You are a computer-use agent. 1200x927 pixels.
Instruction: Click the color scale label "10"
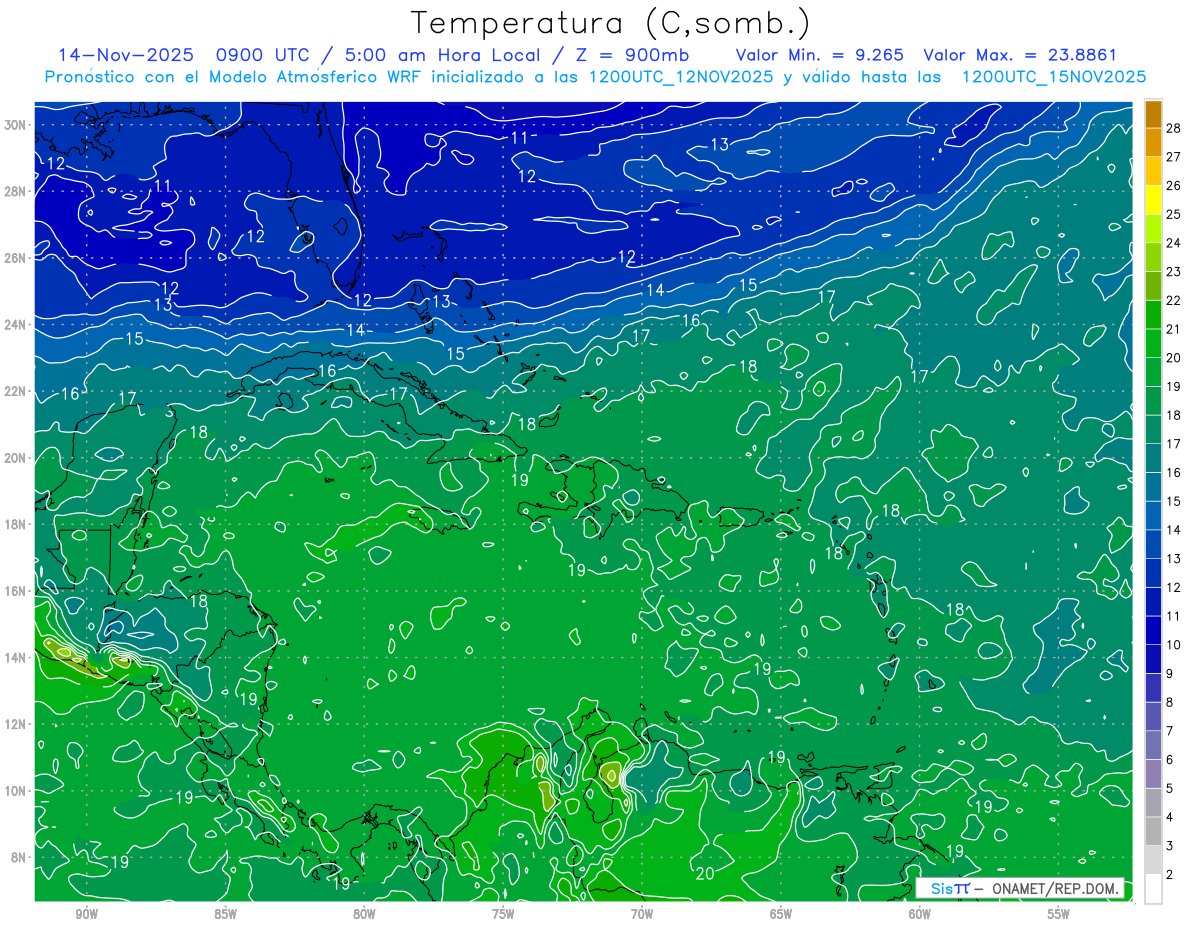click(1174, 645)
